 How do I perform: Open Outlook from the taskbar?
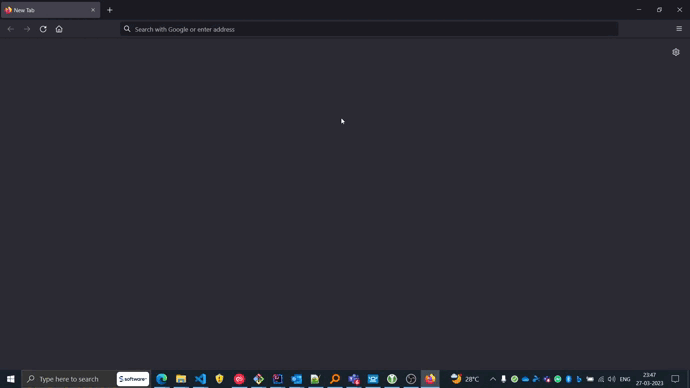[x=297, y=379]
